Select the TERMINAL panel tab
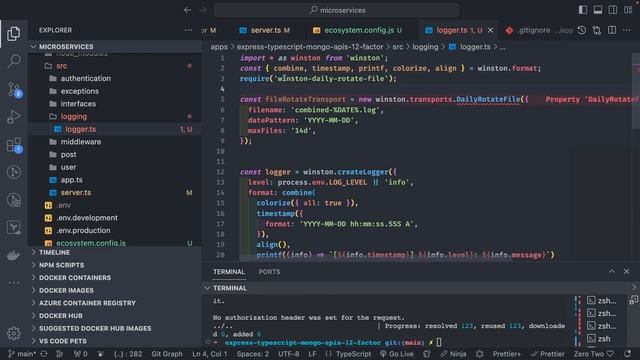 pyautogui.click(x=229, y=272)
